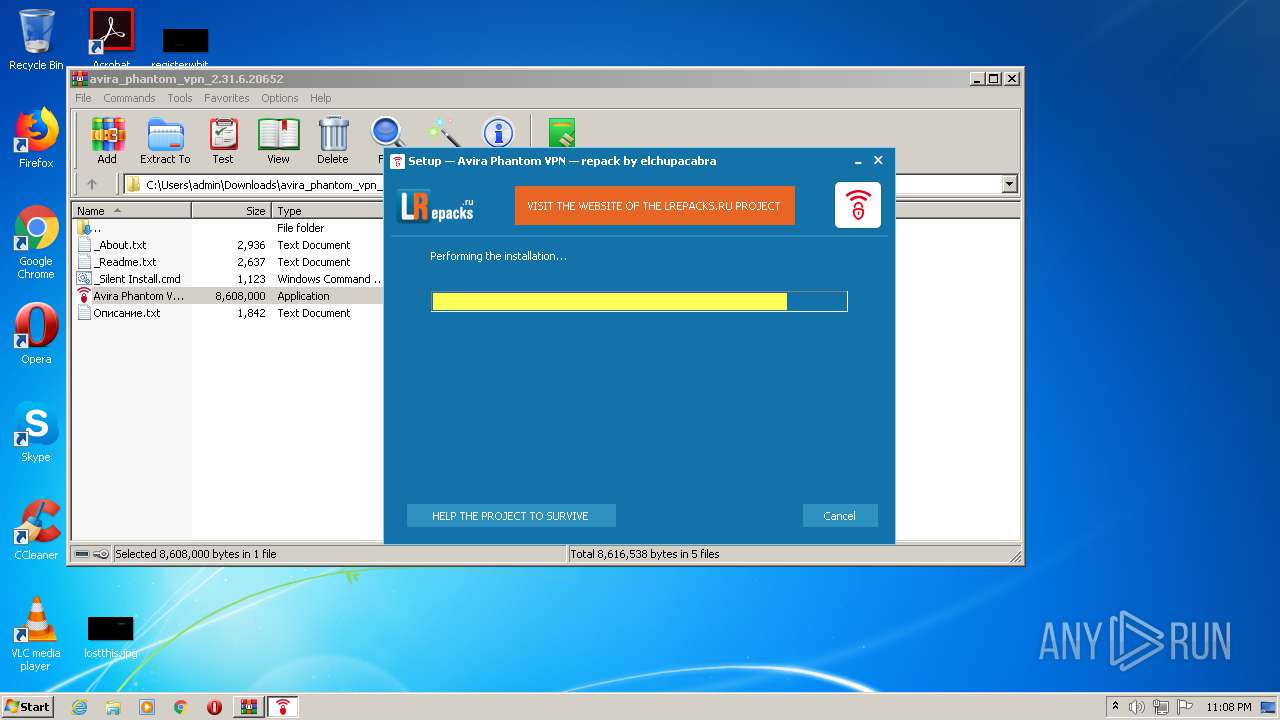Open Internet Explorer from the taskbar
This screenshot has height=720, width=1280.
pyautogui.click(x=79, y=707)
